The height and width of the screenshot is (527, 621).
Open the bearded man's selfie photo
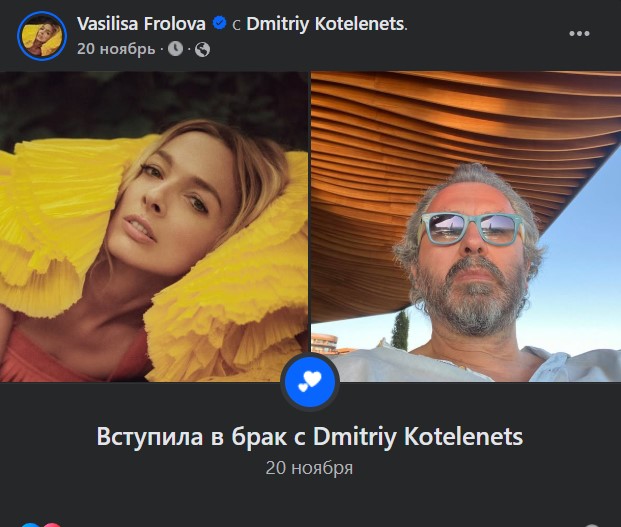pos(466,226)
